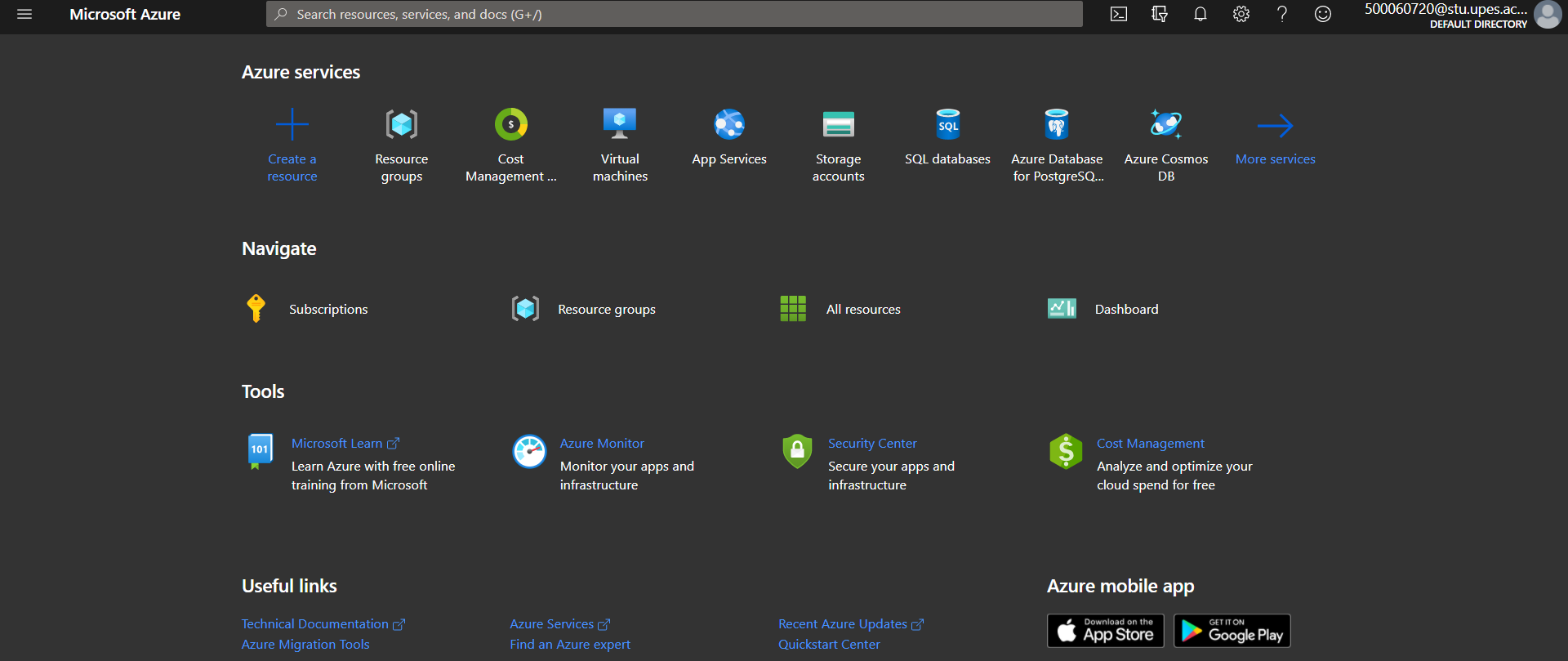
Task: Open the account avatar menu
Action: pyautogui.click(x=1548, y=15)
